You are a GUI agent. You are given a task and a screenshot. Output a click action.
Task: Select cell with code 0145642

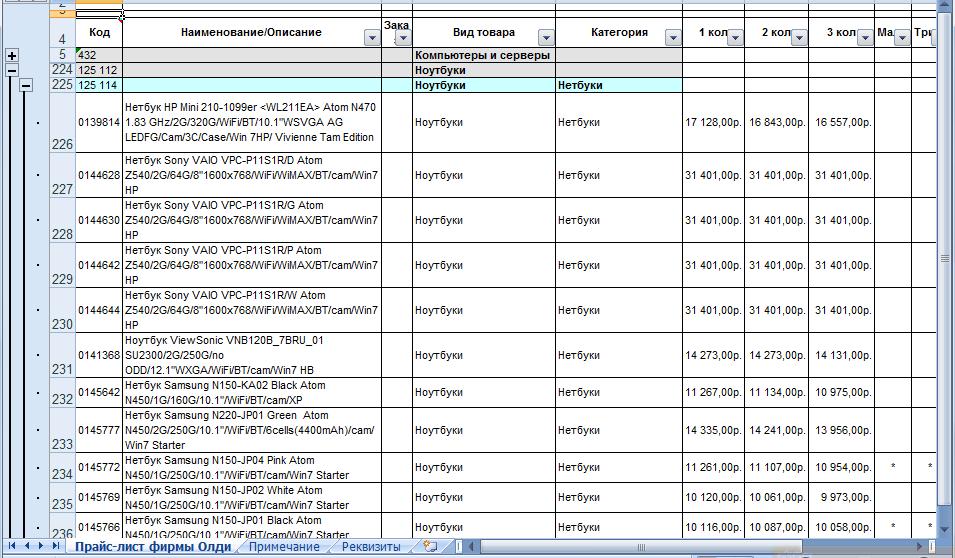pos(99,393)
